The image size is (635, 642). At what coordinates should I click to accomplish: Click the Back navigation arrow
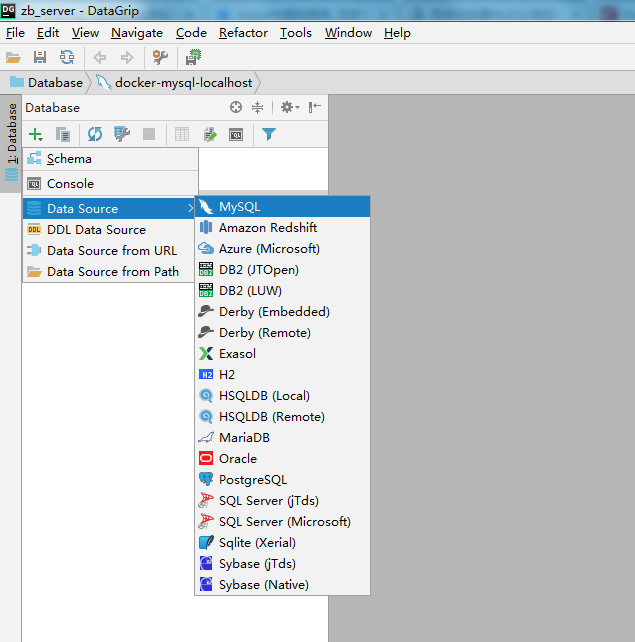[99, 57]
